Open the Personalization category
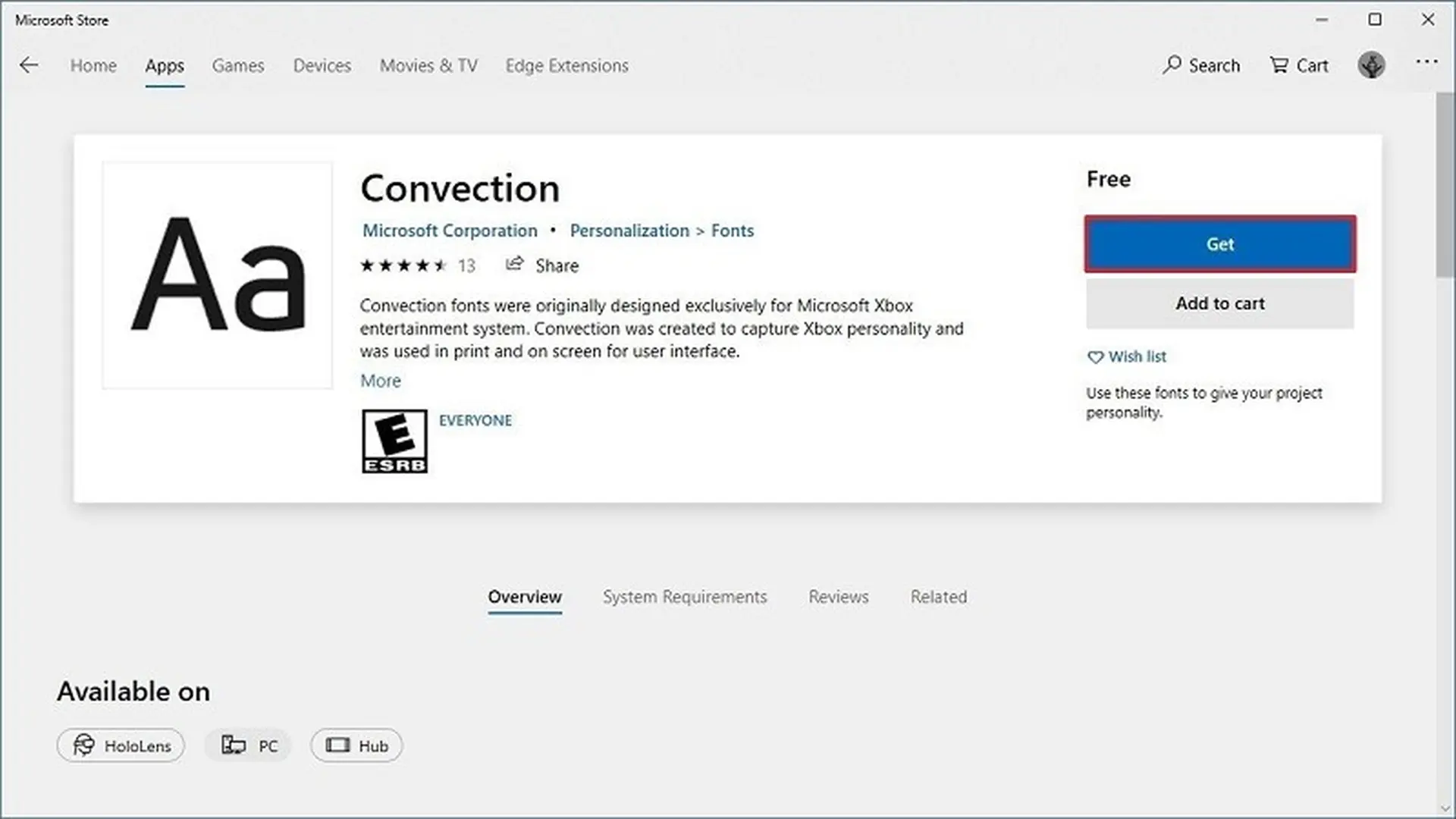The image size is (1456, 819). pyautogui.click(x=629, y=231)
